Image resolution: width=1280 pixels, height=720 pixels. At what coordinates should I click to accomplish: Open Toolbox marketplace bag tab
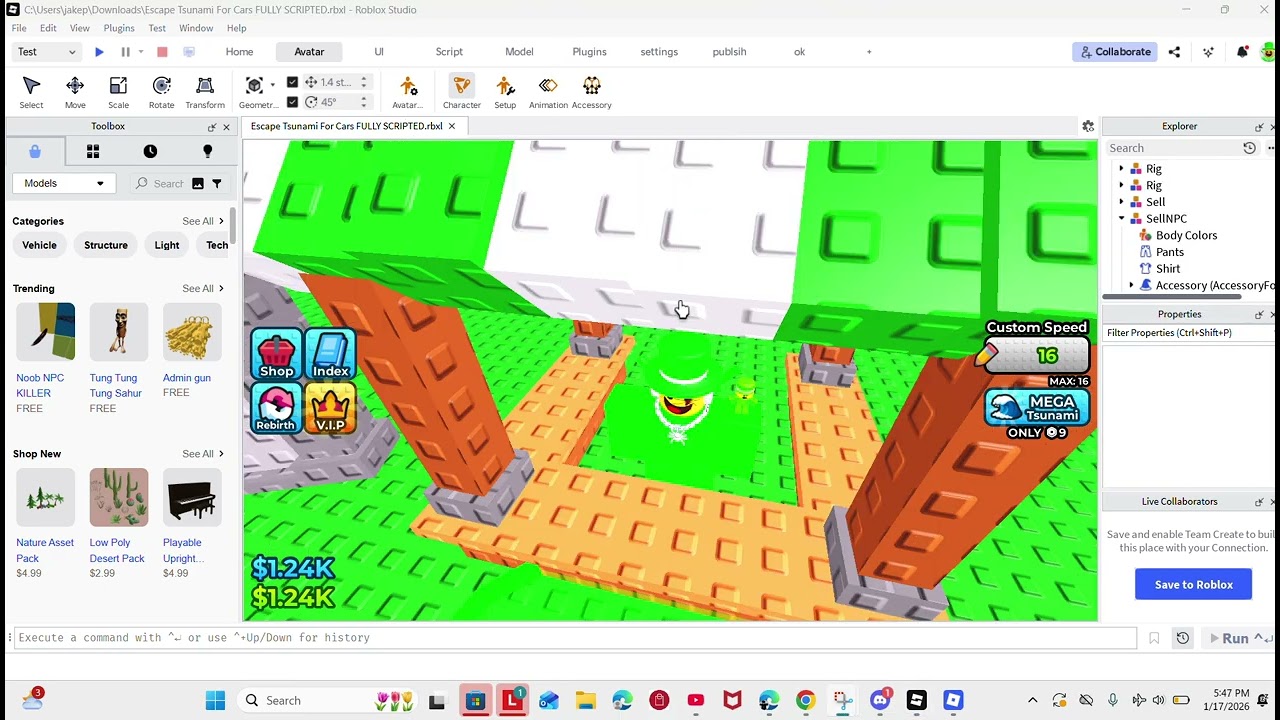pos(35,151)
